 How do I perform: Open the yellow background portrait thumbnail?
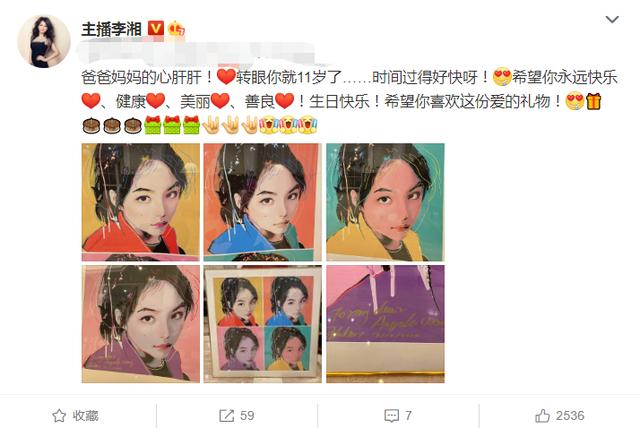tap(141, 202)
